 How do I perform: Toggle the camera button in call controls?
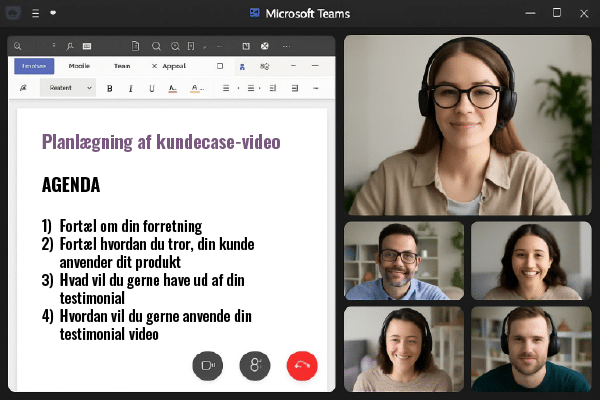coord(208,366)
